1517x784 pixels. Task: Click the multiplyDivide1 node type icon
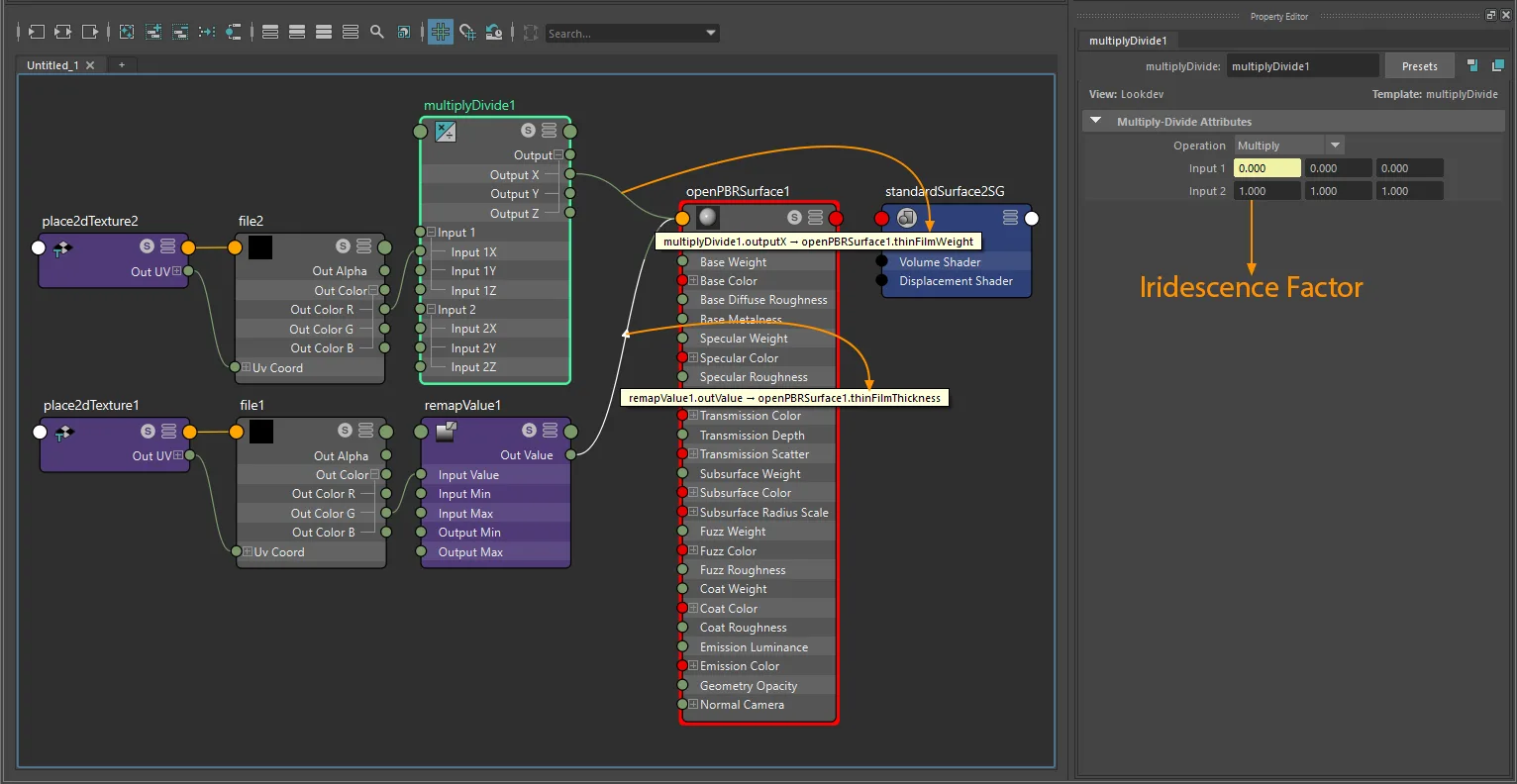tap(446, 131)
